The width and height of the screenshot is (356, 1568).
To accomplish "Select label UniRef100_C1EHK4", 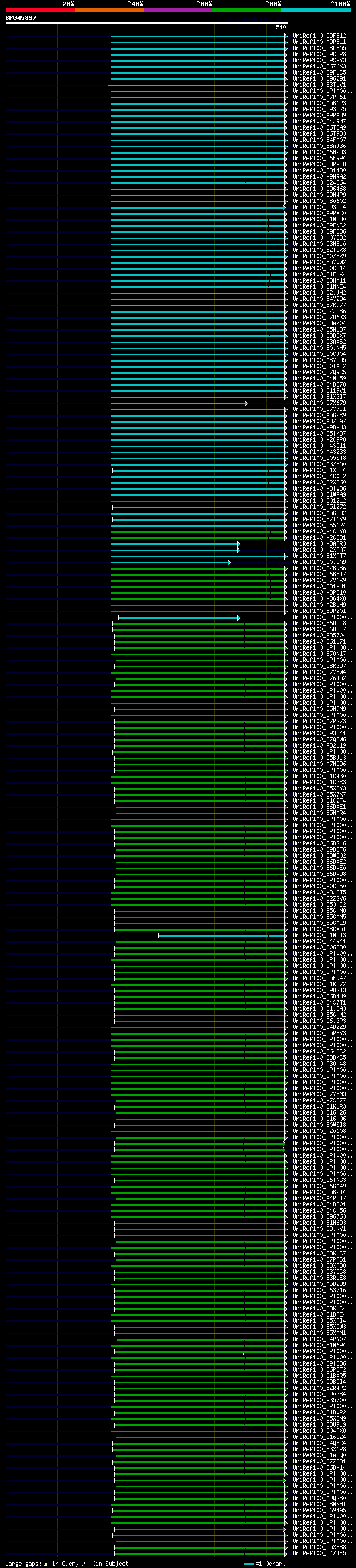I will [x=319, y=275].
